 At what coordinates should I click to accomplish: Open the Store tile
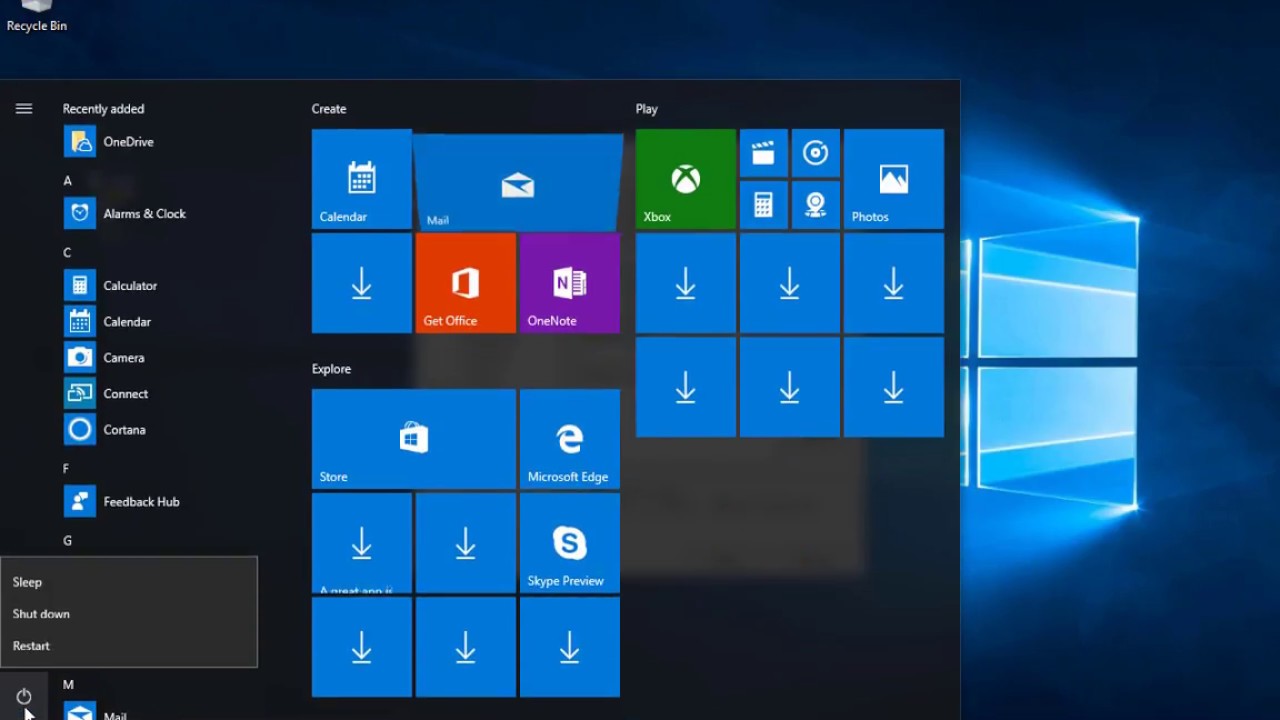pyautogui.click(x=414, y=439)
